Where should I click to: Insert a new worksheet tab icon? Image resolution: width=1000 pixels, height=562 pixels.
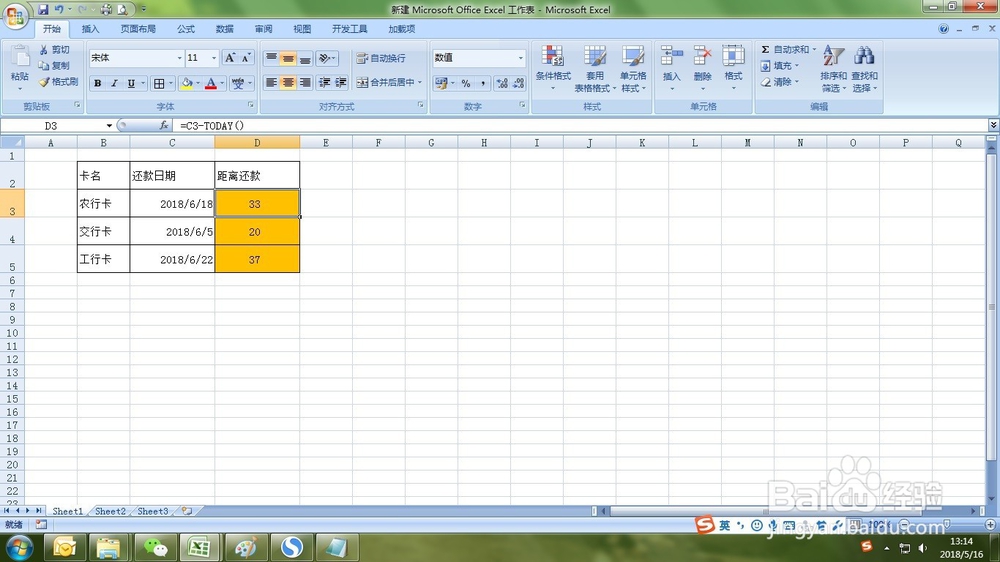pos(187,511)
